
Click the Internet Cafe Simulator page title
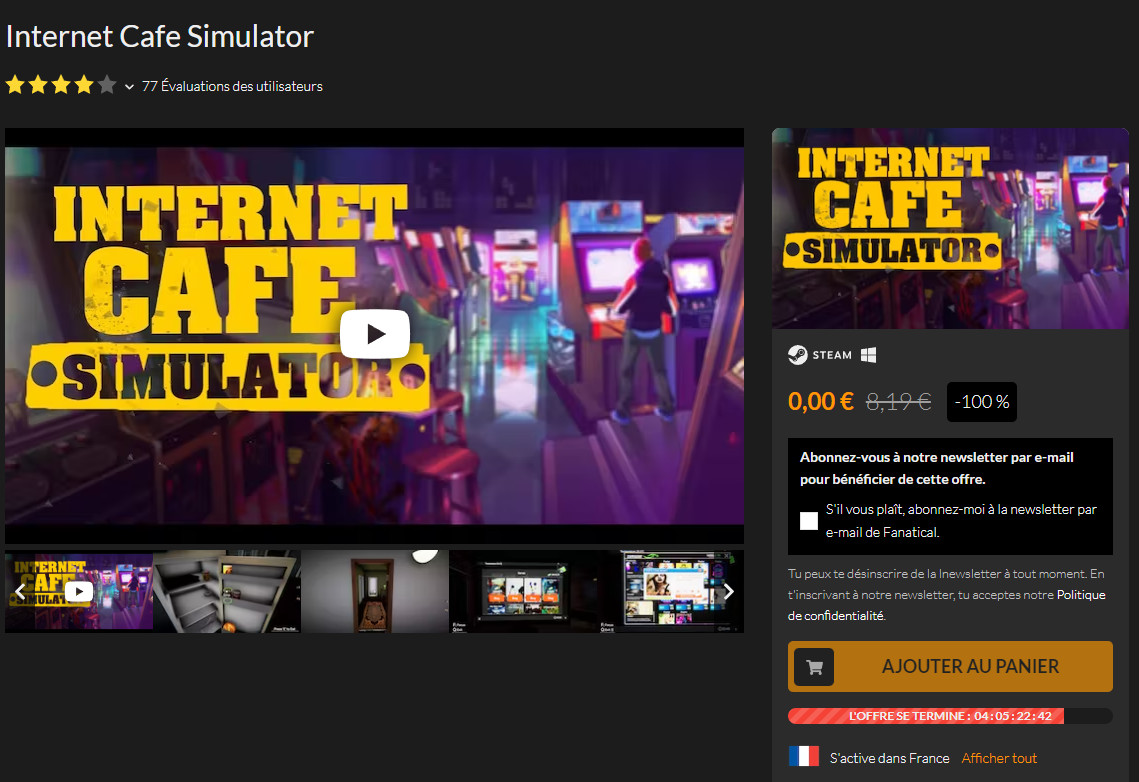pos(159,36)
